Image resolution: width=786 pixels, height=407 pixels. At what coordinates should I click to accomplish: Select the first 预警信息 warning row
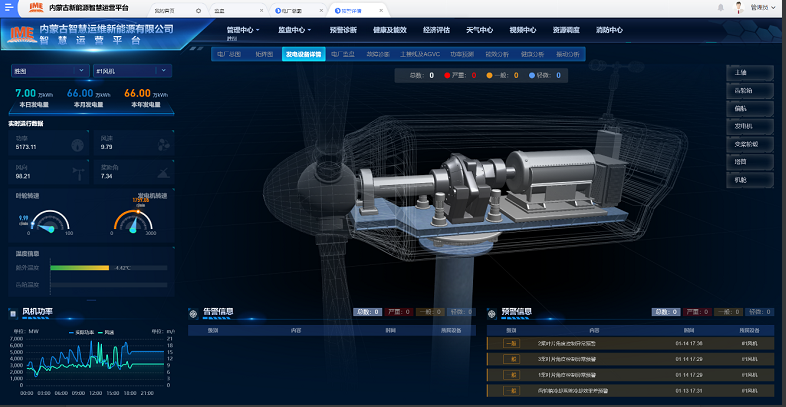[630, 343]
